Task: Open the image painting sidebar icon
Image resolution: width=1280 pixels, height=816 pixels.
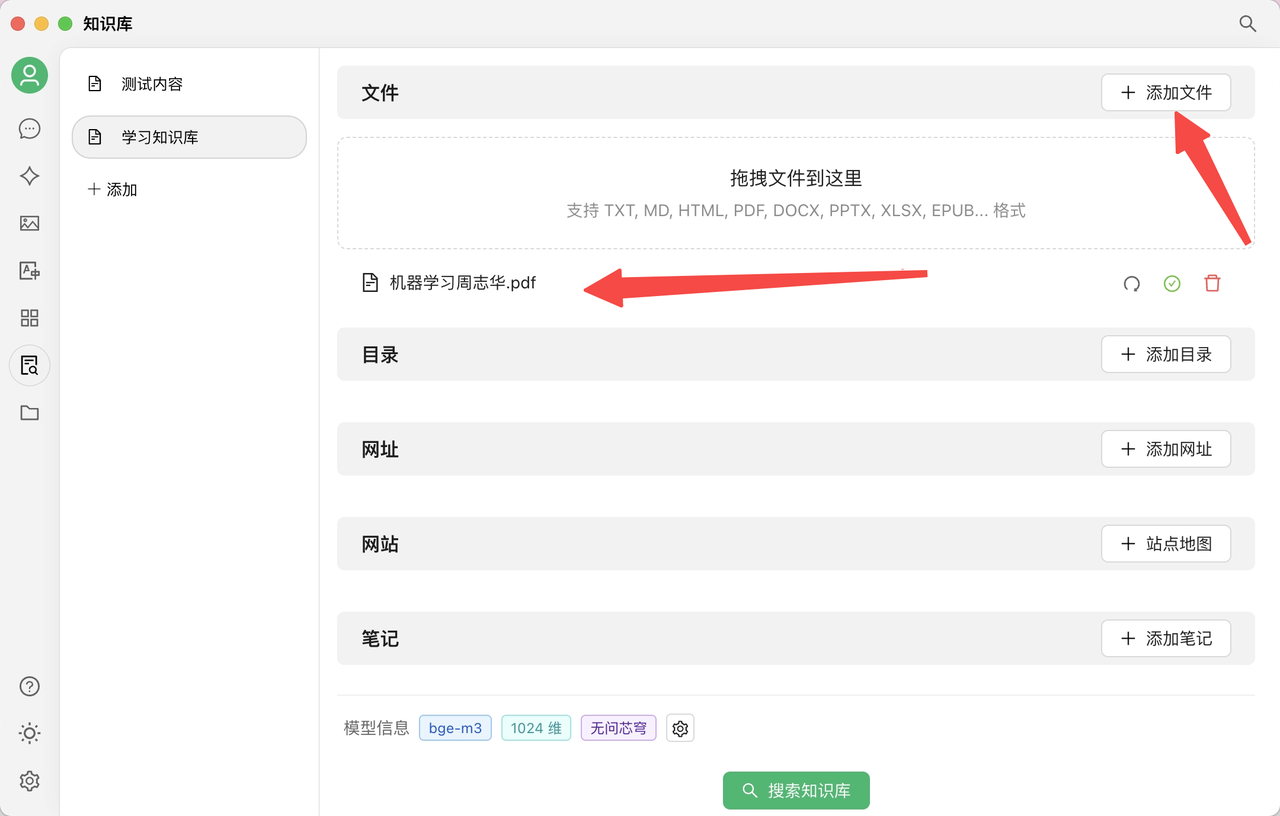Action: pos(30,223)
